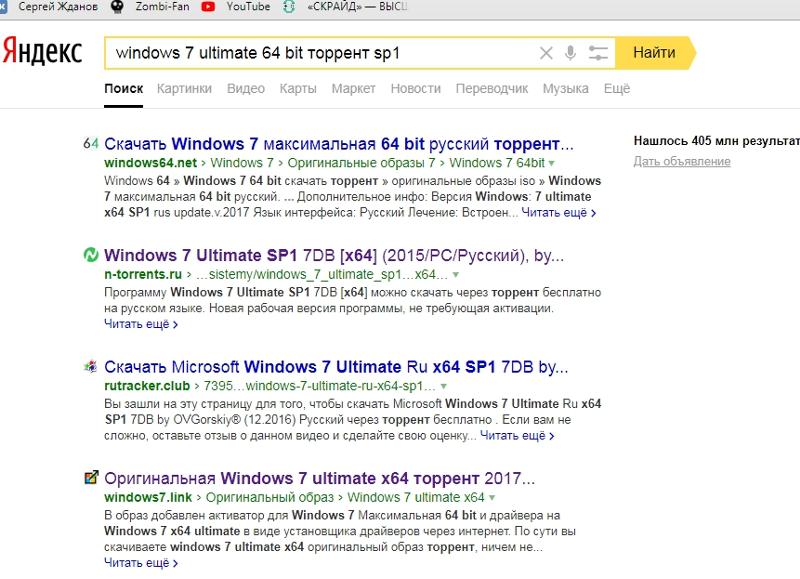The height and width of the screenshot is (579, 800).
Task: Click the rutracker.club favicon
Action: coord(91,366)
